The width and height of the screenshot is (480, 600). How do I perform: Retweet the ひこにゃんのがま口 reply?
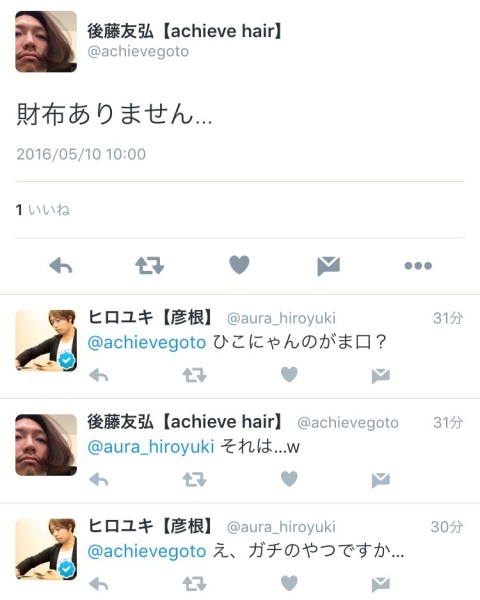click(194, 375)
